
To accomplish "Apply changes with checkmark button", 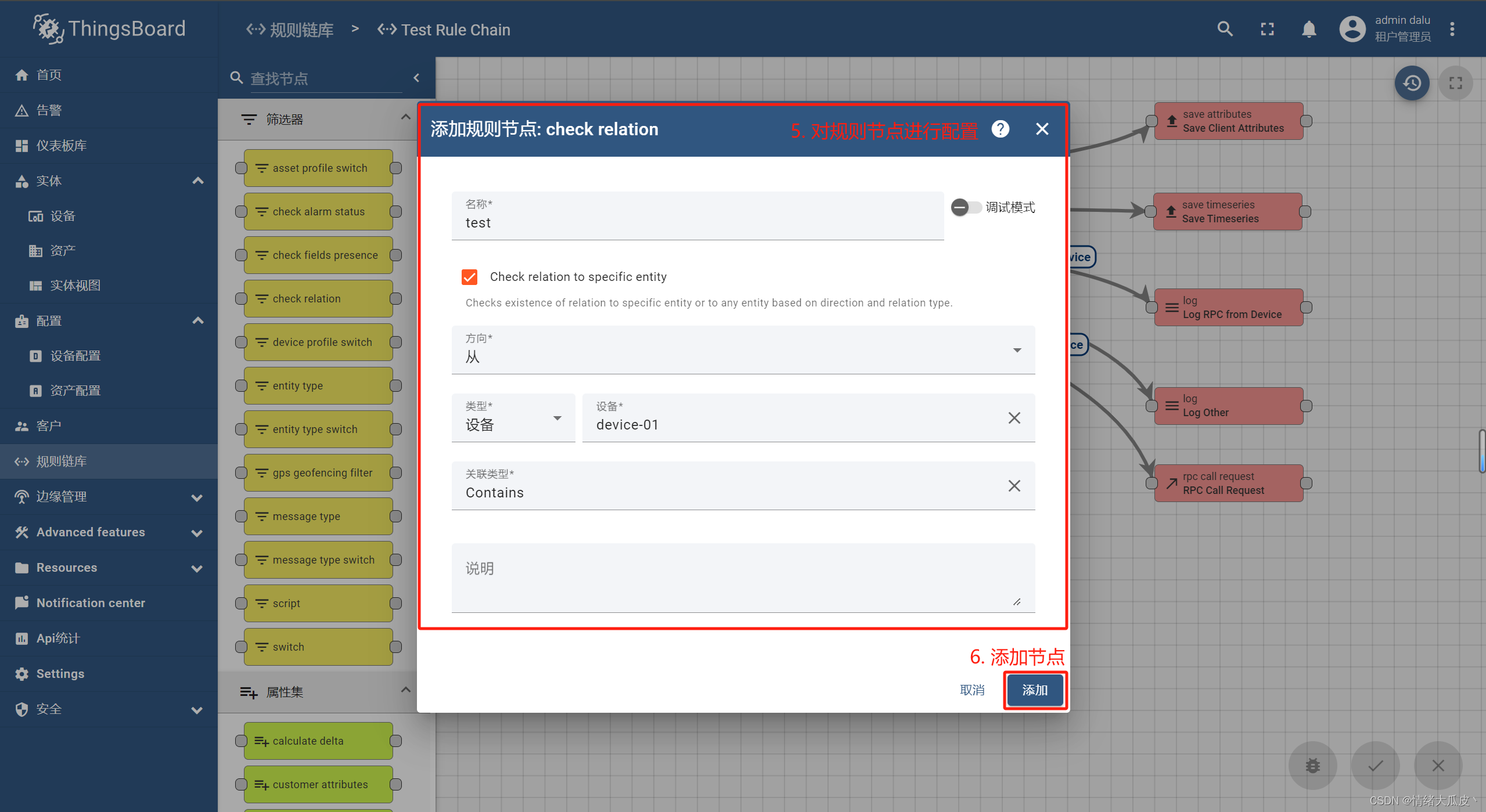I will tap(1375, 766).
